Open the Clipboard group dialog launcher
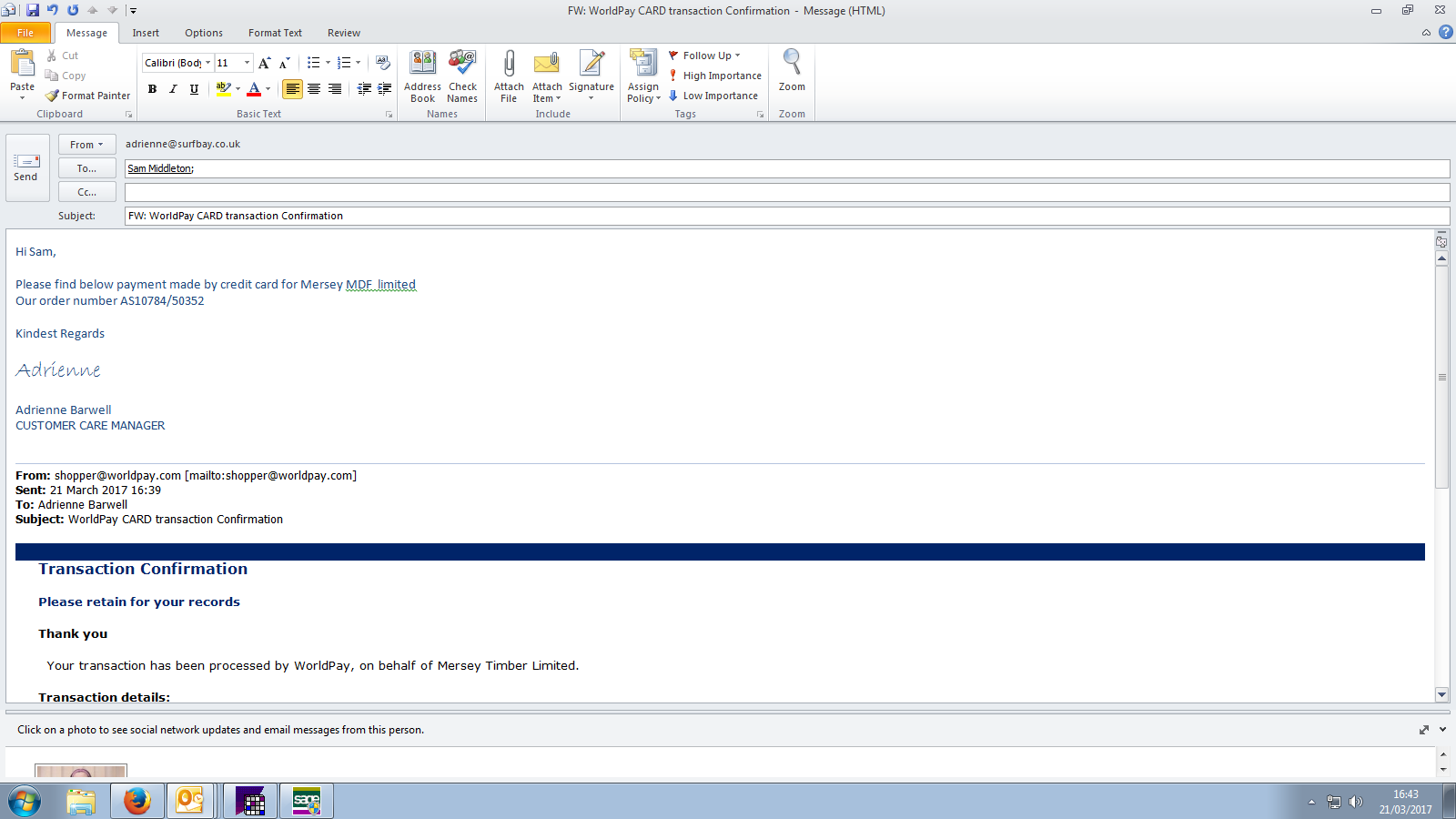Image resolution: width=1456 pixels, height=819 pixels. click(128, 115)
